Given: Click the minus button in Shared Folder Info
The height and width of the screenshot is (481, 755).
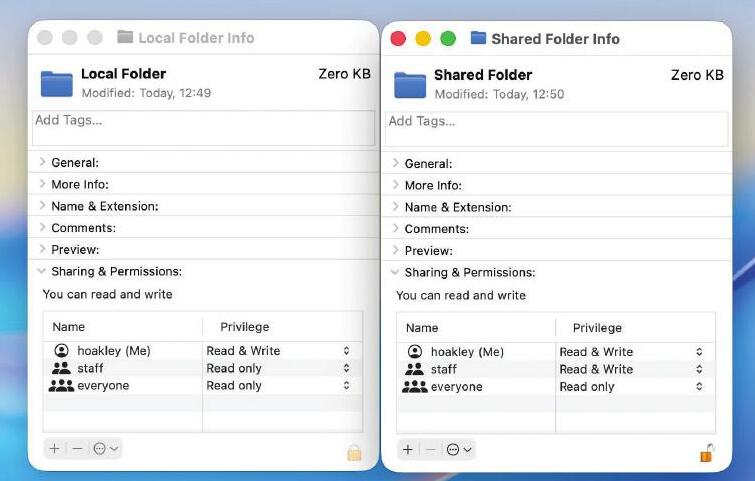Looking at the screenshot, I should (x=431, y=450).
